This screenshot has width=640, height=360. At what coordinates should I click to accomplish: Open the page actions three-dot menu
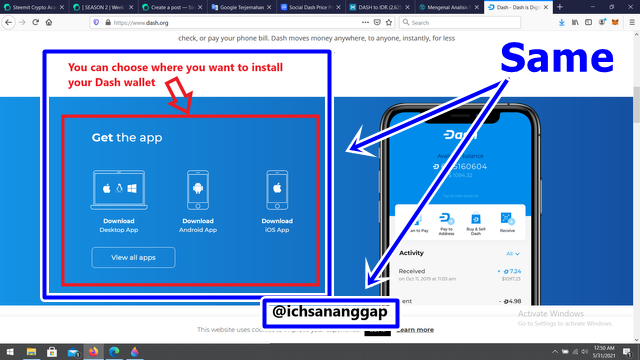[x=365, y=22]
